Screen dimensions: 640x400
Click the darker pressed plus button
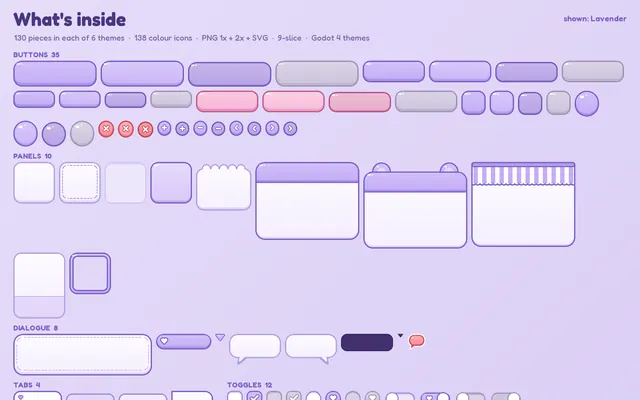[182, 129]
